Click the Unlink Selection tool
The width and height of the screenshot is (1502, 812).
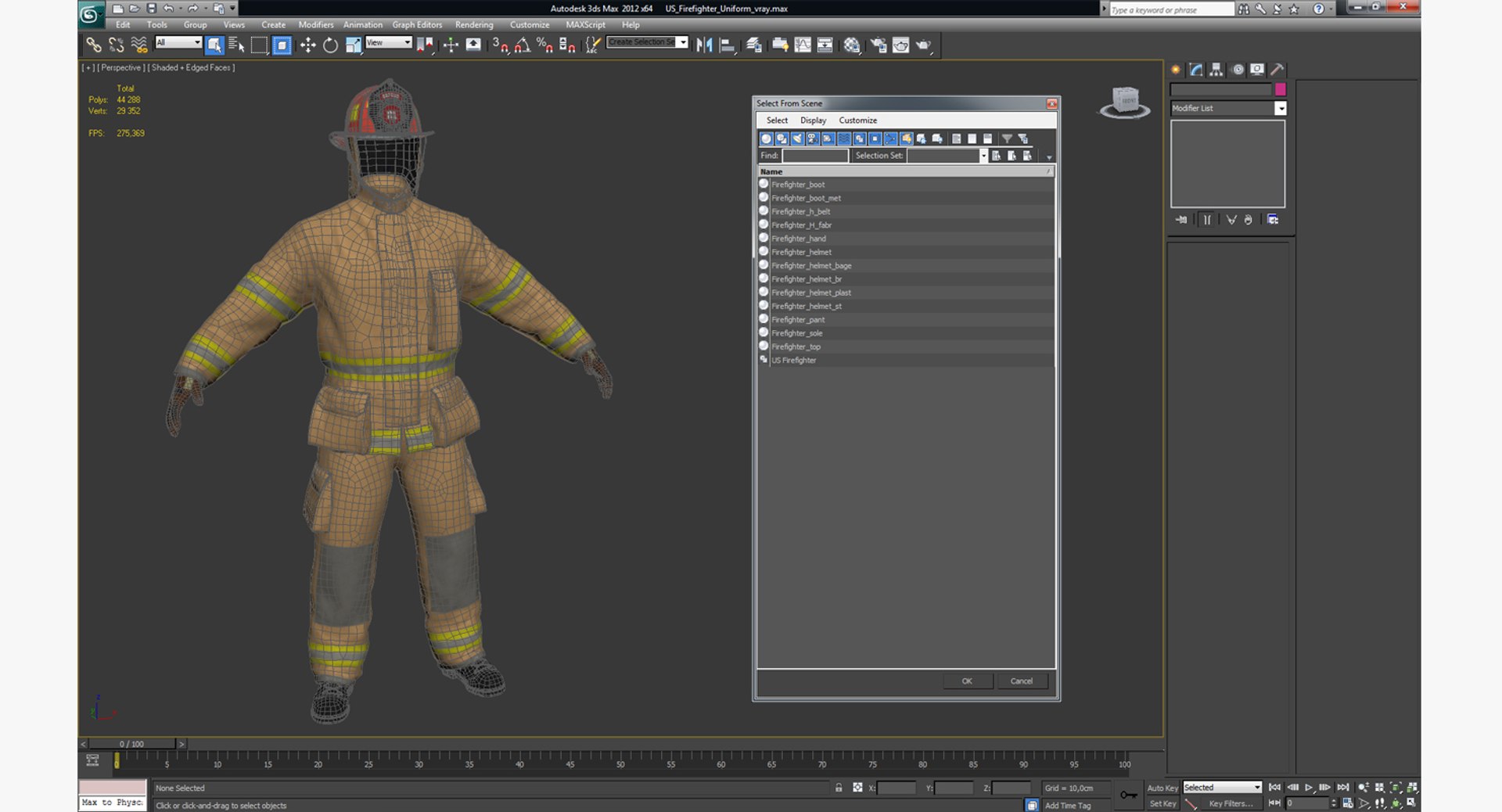pyautogui.click(x=116, y=45)
